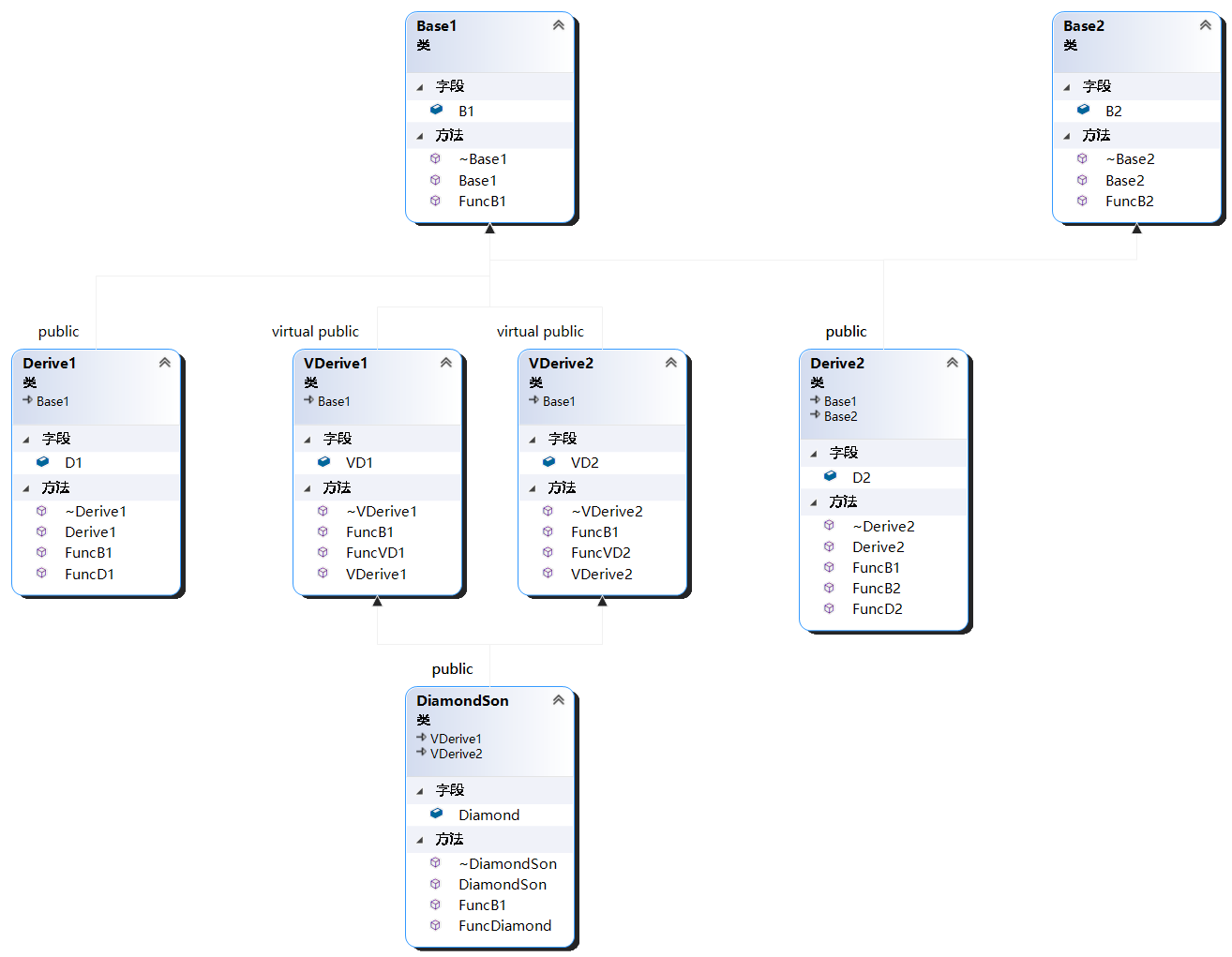1232x957 pixels.
Task: Click the FuncVD2 method icon
Action: click(x=548, y=552)
